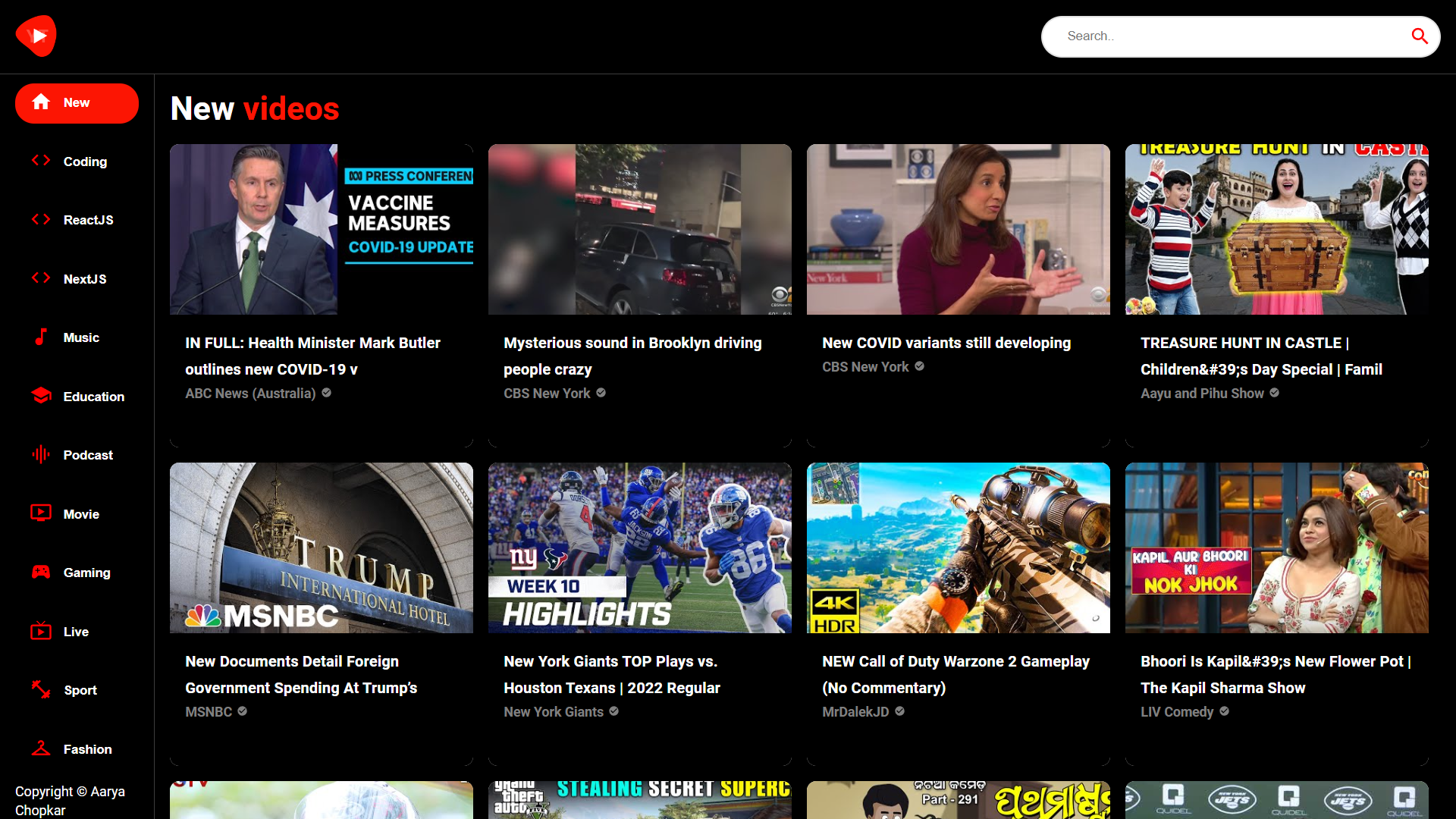Select the New tab in sidebar
This screenshot has width=1456, height=819.
tap(77, 103)
